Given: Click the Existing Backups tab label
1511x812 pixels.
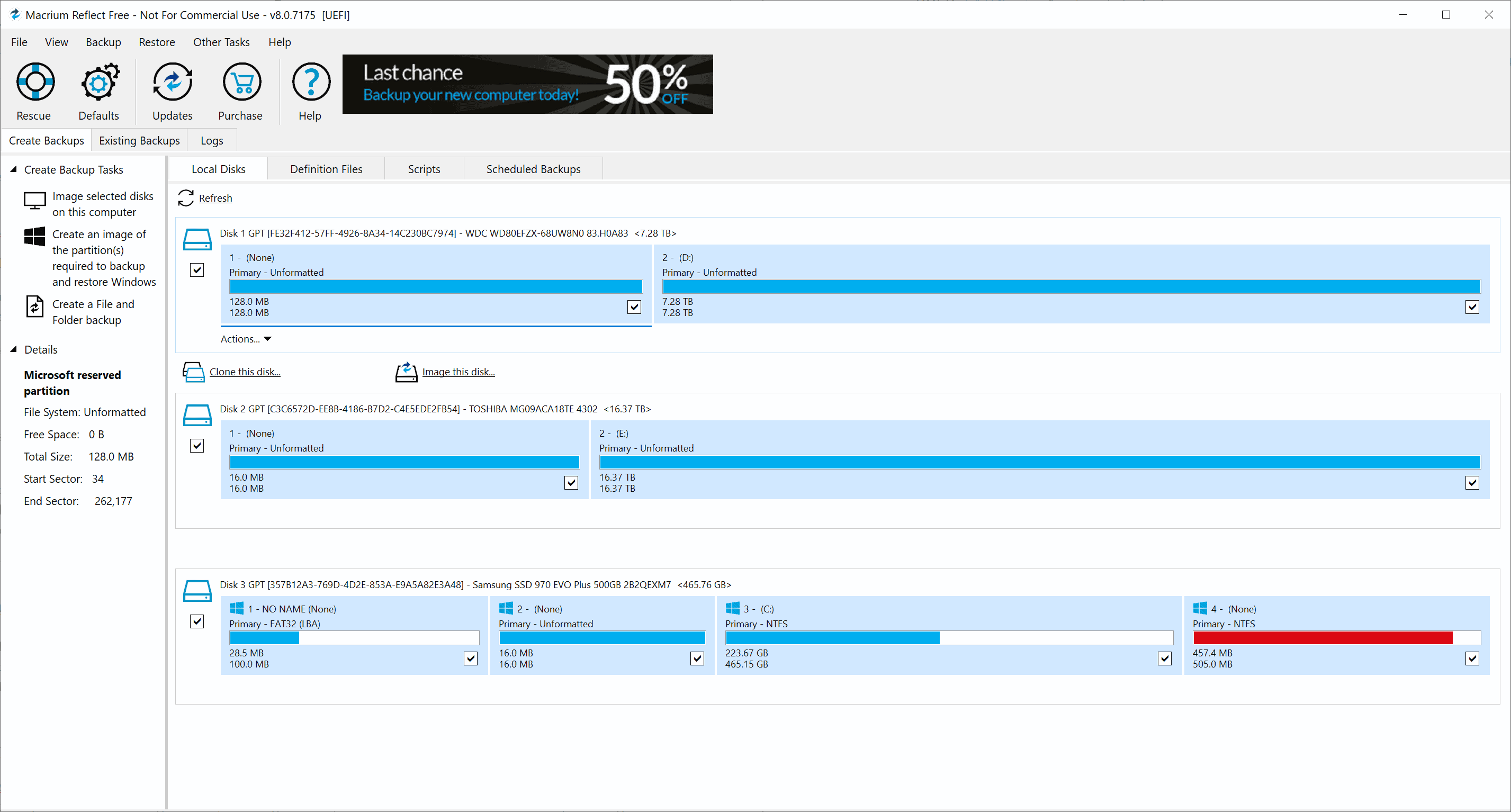Looking at the screenshot, I should (x=139, y=140).
